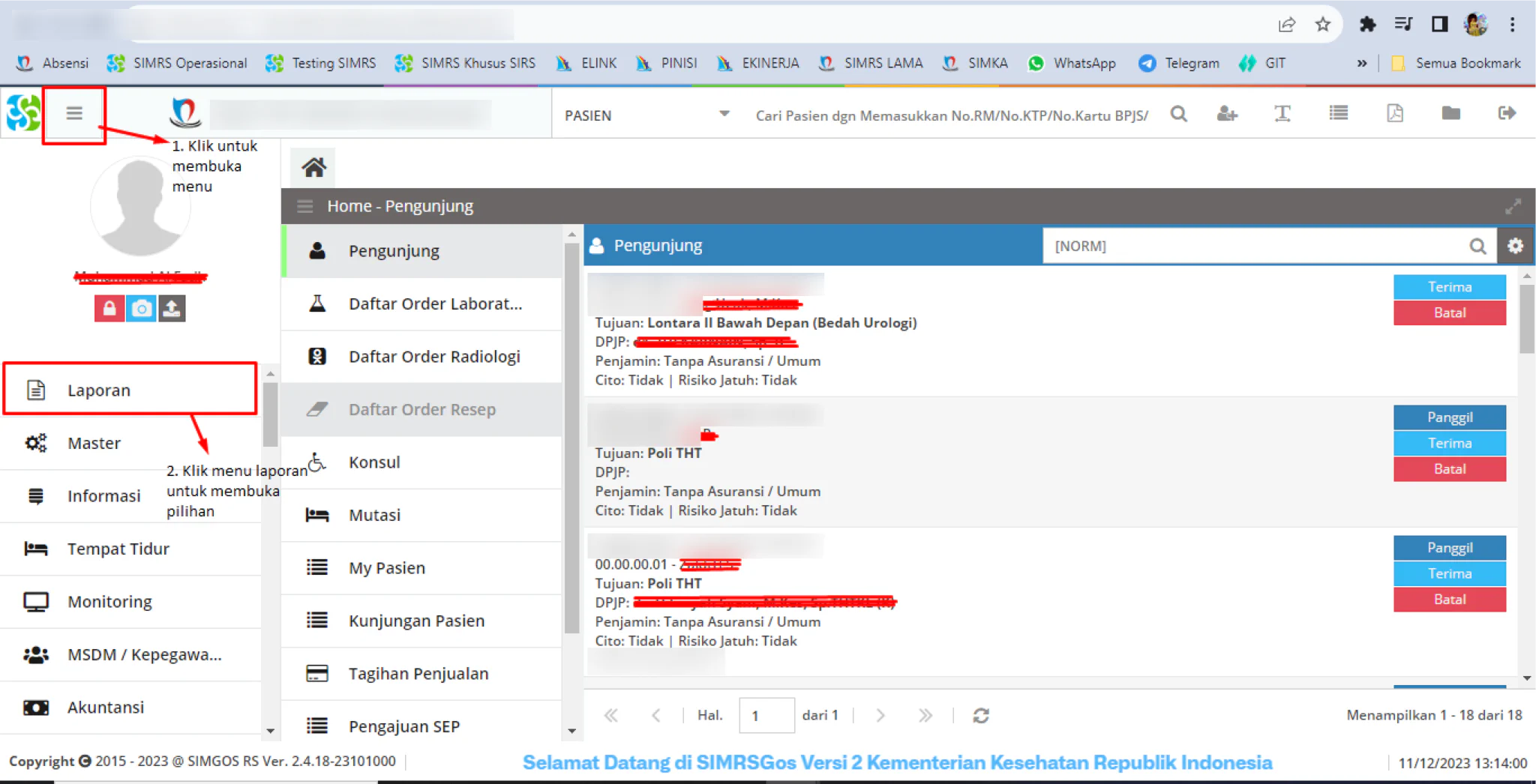Click the PDF document icon in toolbar
Viewport: 1536px width, 784px height.
point(1394,114)
